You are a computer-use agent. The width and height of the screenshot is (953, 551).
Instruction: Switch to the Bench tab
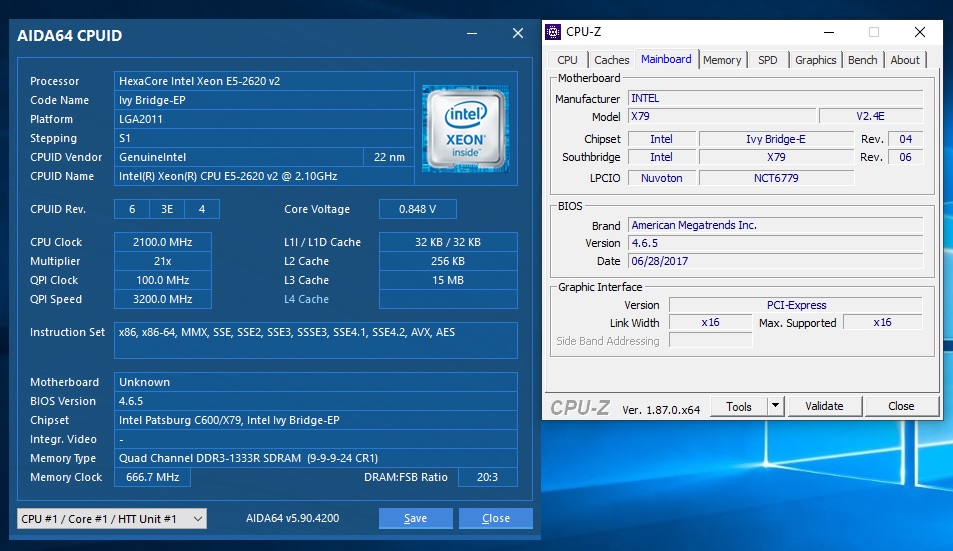tap(862, 60)
